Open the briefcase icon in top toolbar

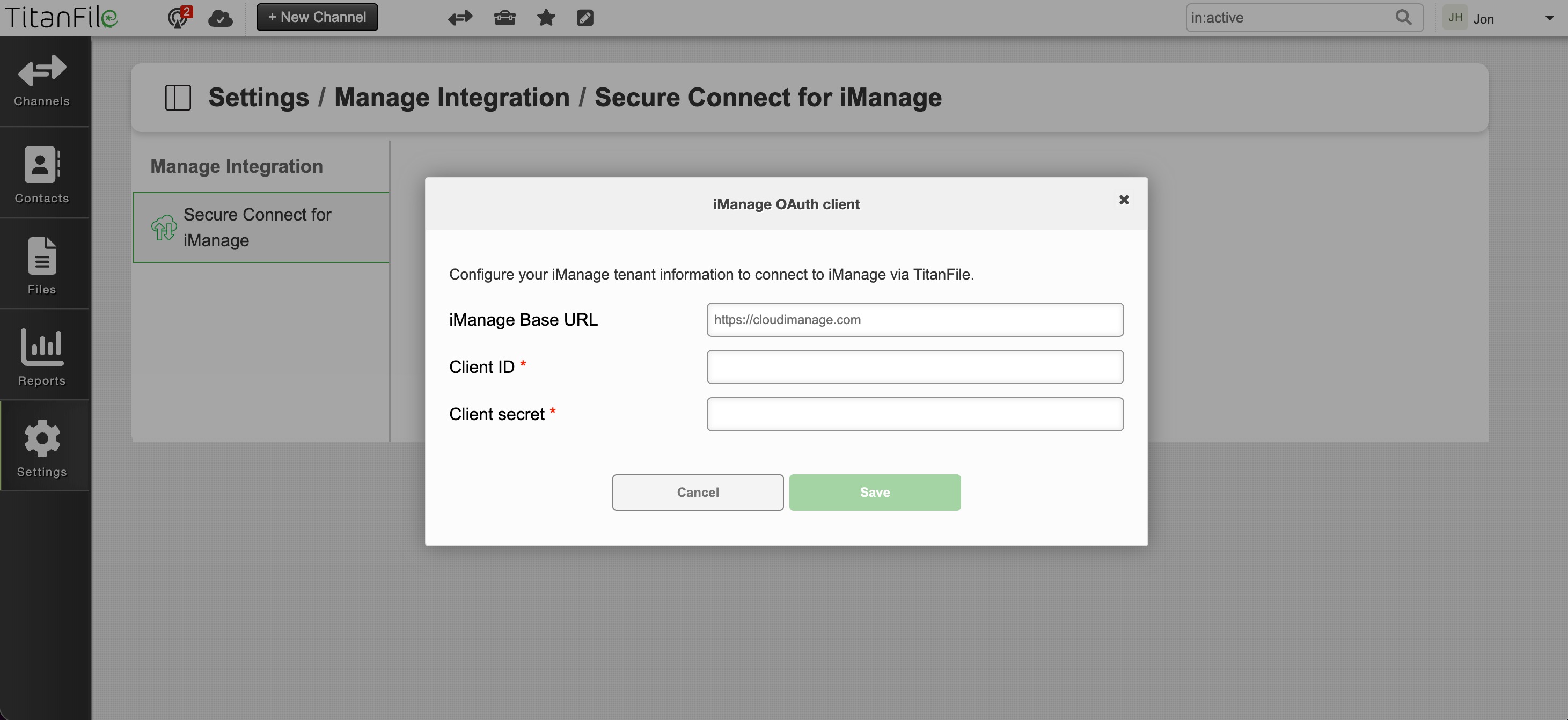tap(504, 18)
